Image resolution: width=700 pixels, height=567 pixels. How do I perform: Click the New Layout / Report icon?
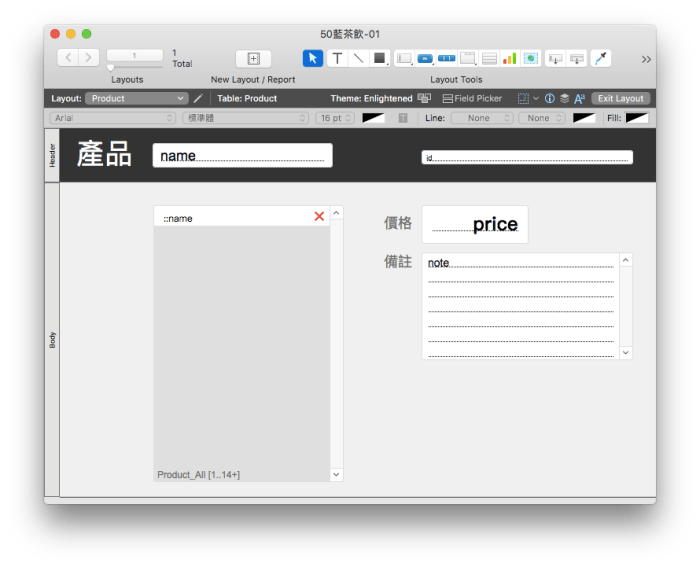coord(253,59)
